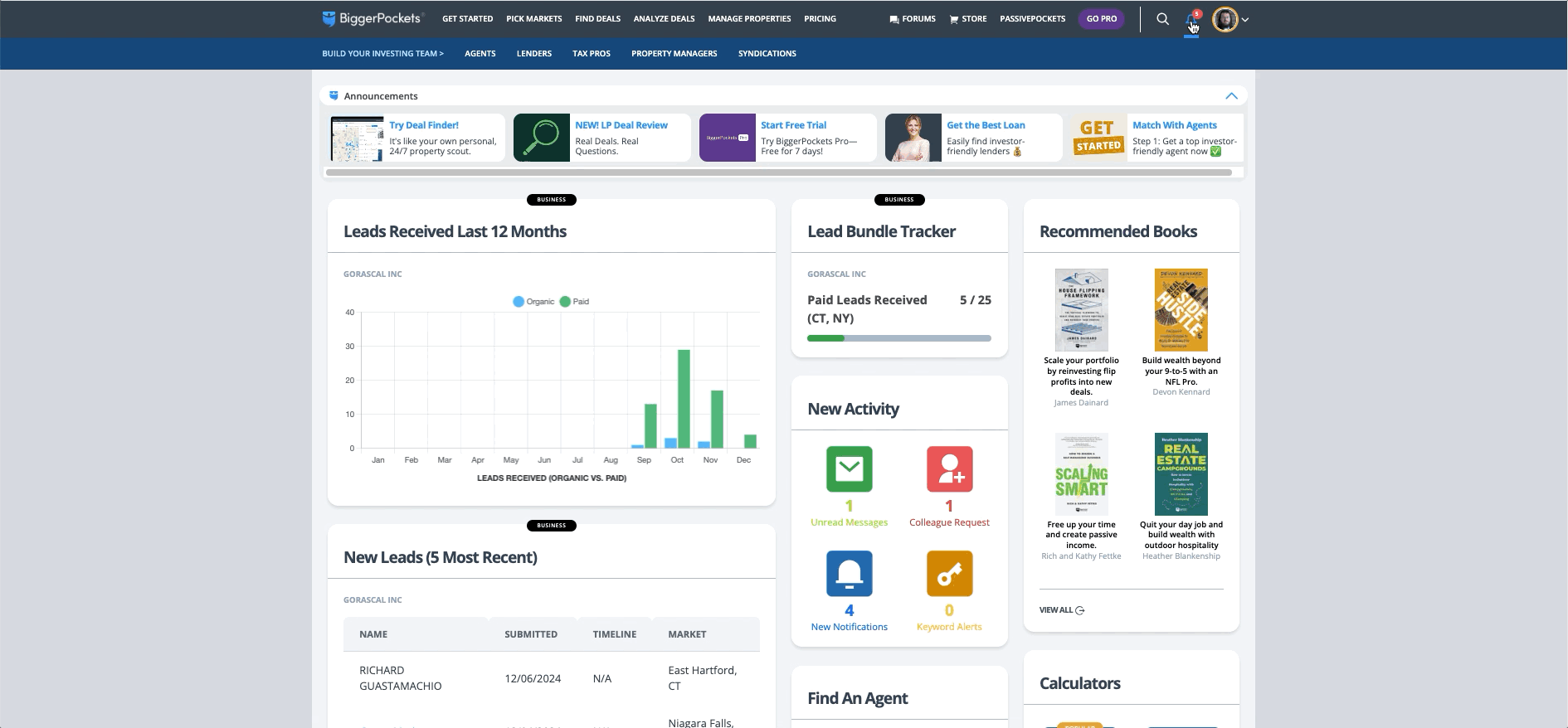Collapse the Announcements panel
This screenshot has width=1568, height=728.
[1231, 96]
